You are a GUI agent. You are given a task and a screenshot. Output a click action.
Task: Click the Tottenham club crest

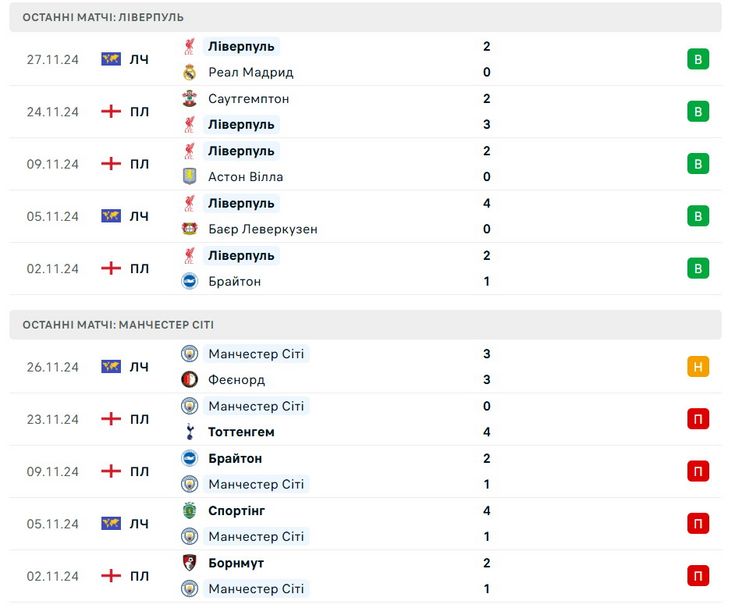coord(189,432)
